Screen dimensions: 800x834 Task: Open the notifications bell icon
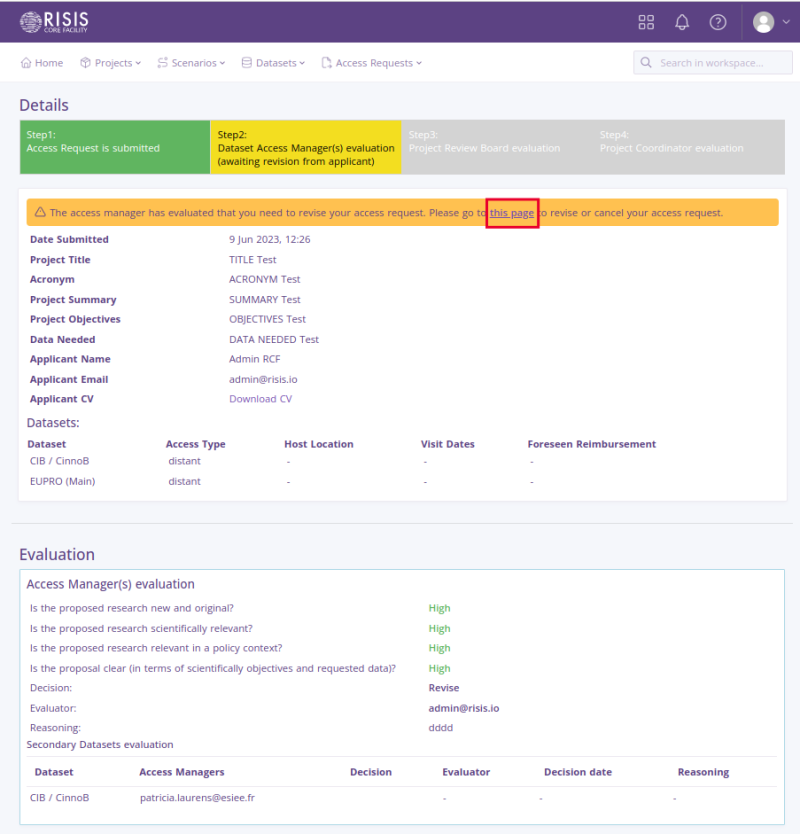[682, 21]
